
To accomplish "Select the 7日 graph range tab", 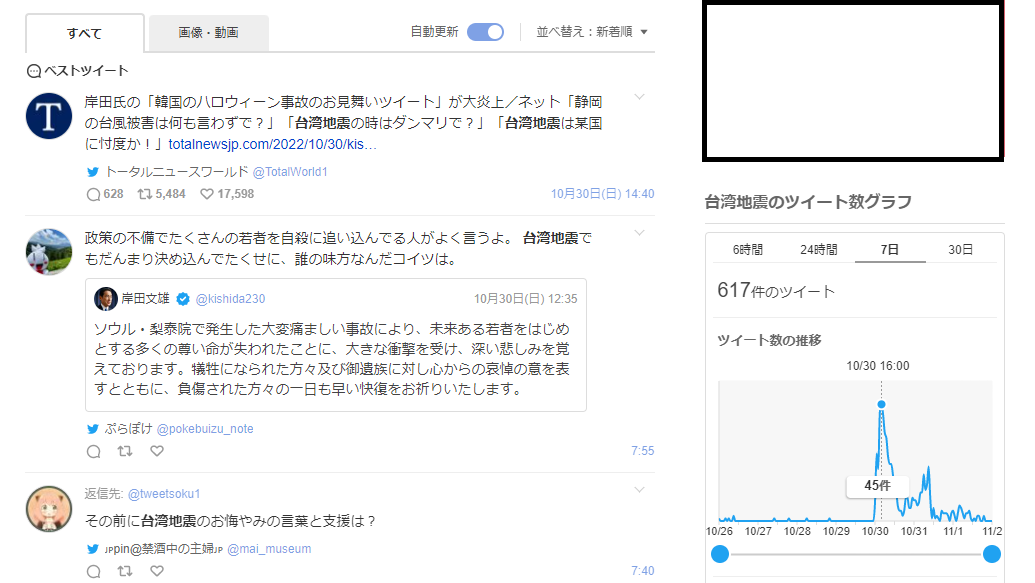I will (890, 250).
